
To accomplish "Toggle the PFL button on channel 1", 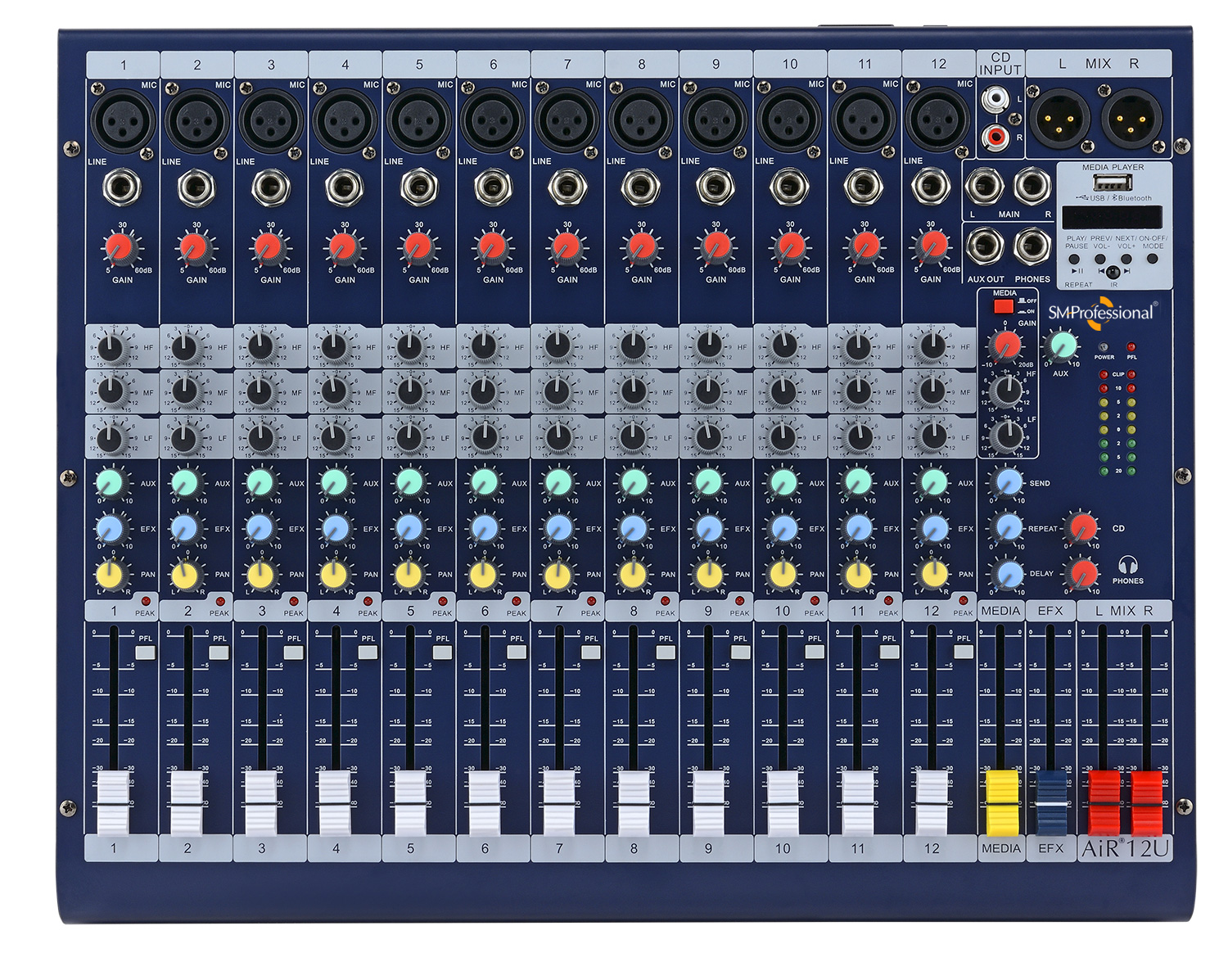I will 145,653.
